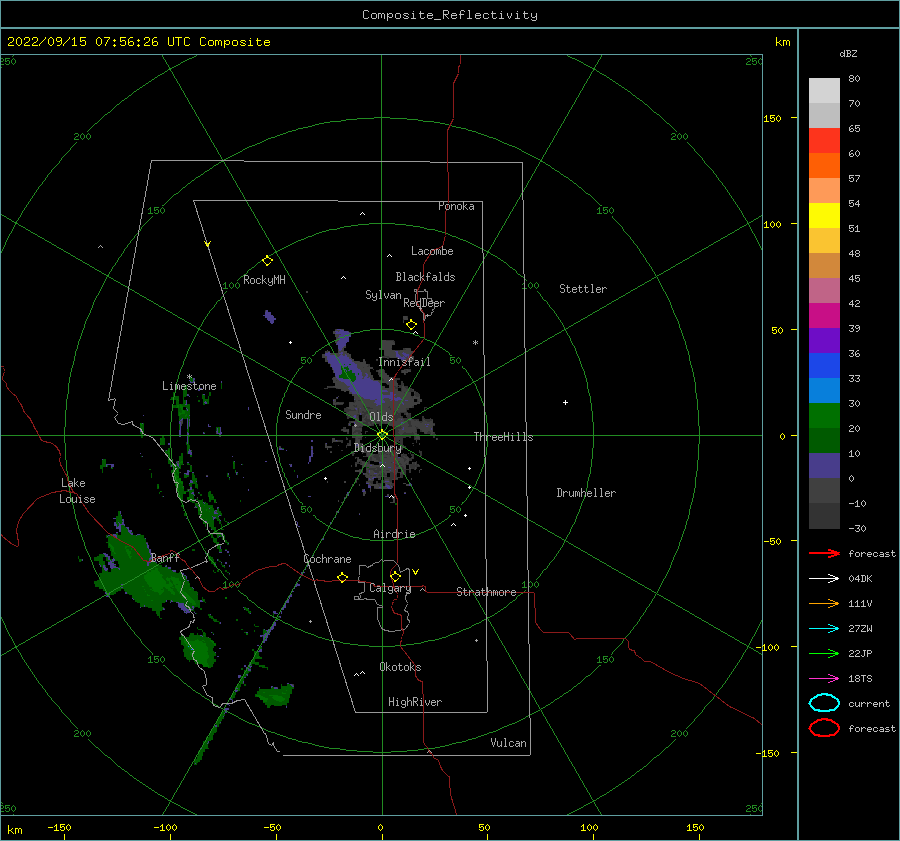
Task: Click the Olds label
Action: 381,417
